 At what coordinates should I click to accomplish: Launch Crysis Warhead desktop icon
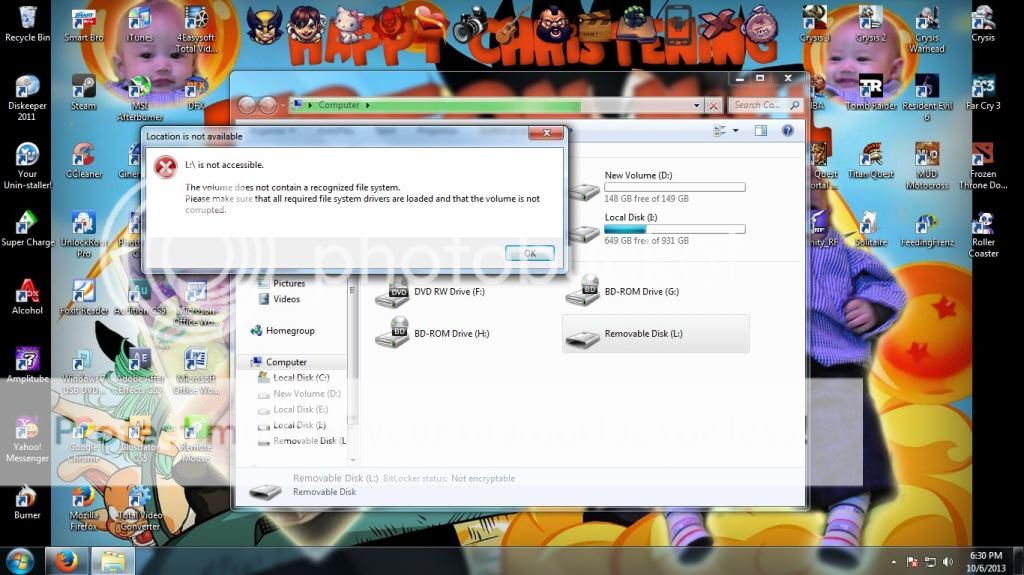click(x=927, y=30)
